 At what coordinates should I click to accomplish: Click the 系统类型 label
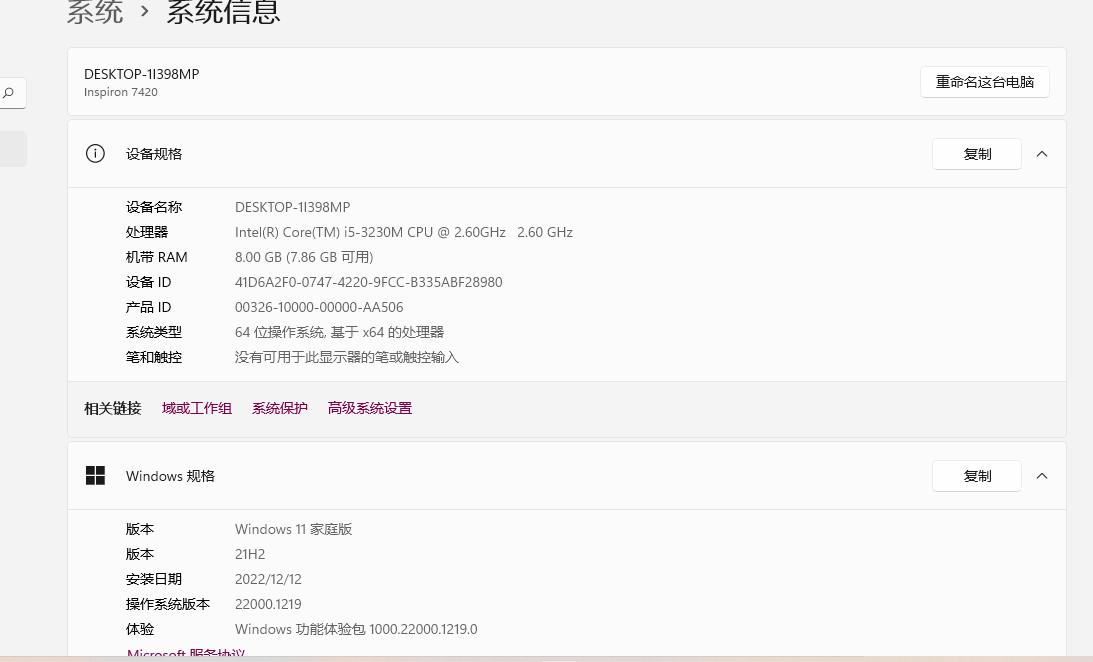[x=153, y=332]
